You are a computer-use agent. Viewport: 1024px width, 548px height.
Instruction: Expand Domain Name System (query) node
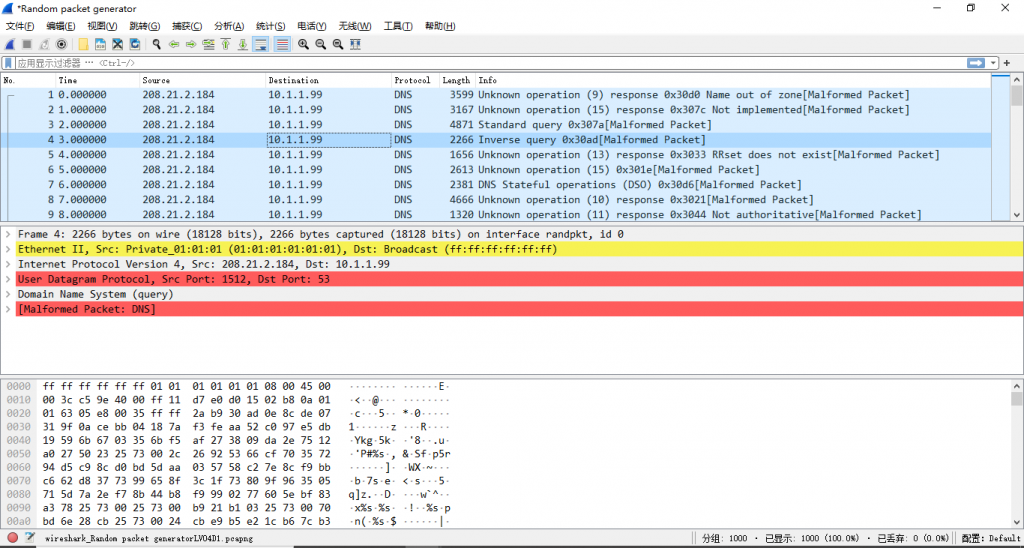point(7,294)
